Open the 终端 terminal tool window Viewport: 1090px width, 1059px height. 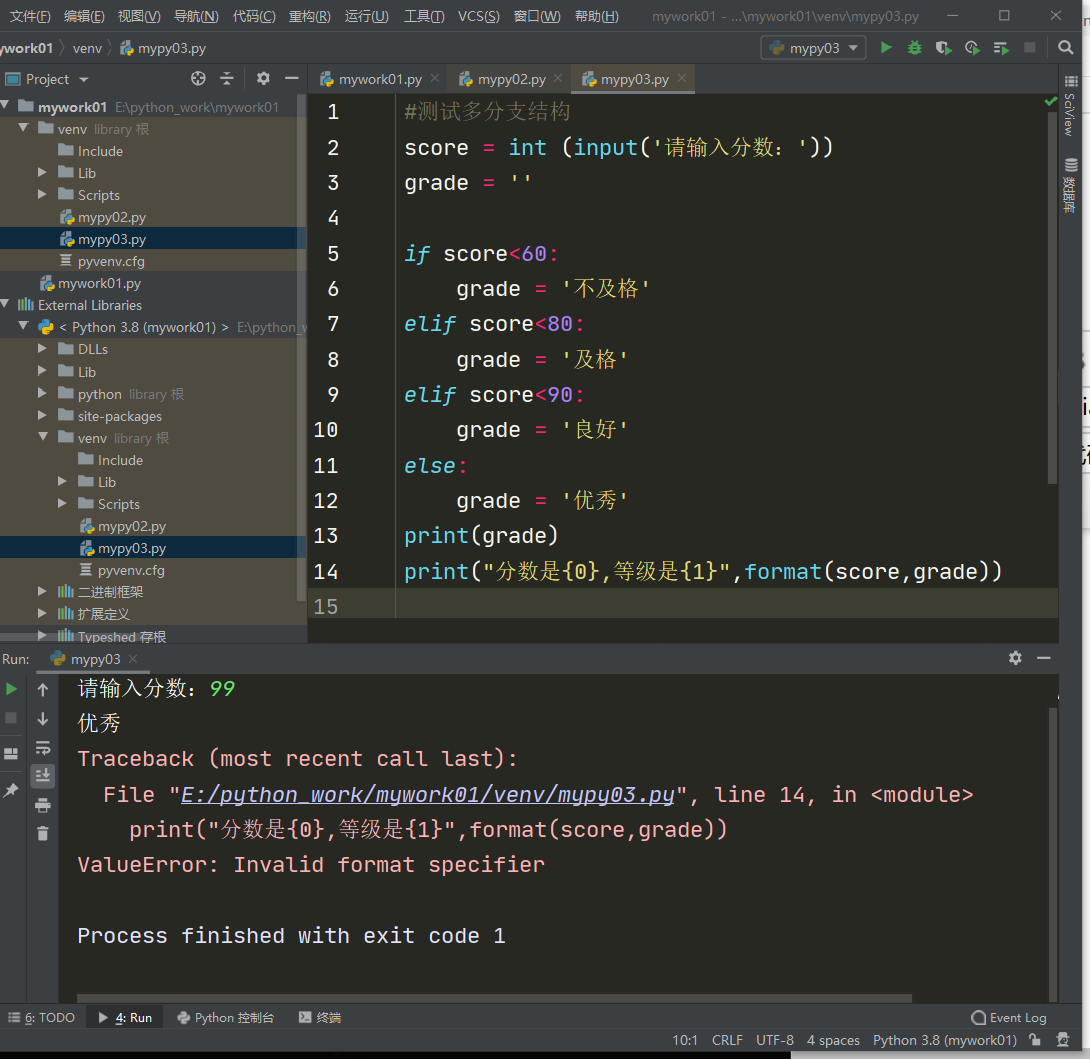point(320,1017)
